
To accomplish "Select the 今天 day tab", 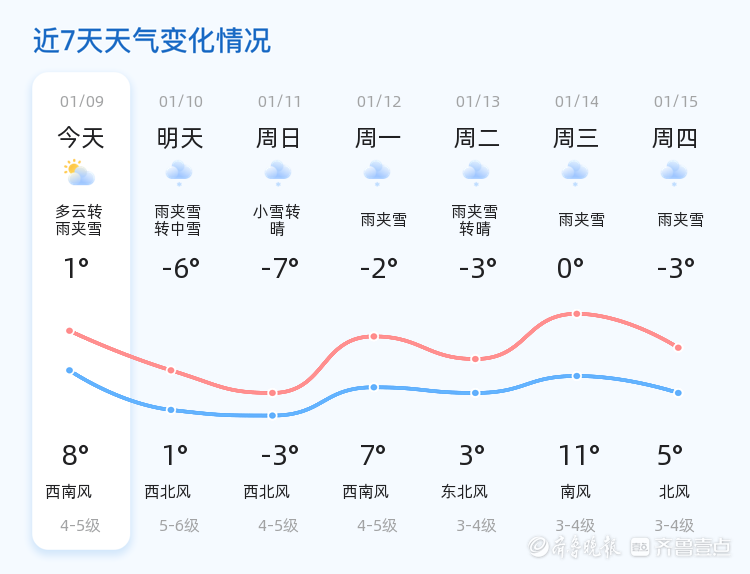I will (x=80, y=137).
